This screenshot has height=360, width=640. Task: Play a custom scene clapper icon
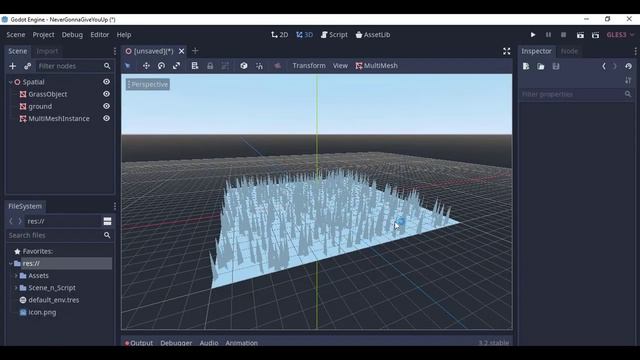[596, 35]
